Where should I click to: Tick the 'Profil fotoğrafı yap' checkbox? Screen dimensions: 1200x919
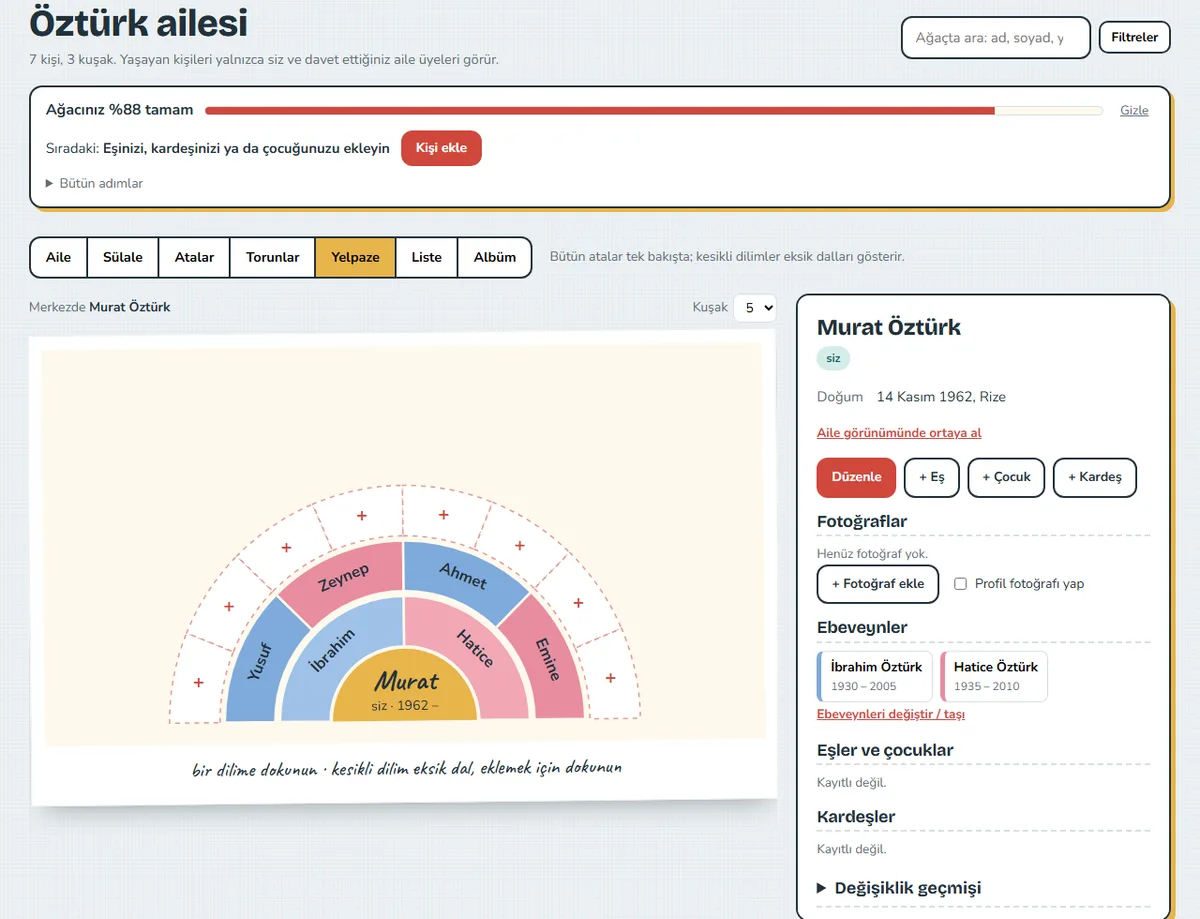click(x=960, y=584)
